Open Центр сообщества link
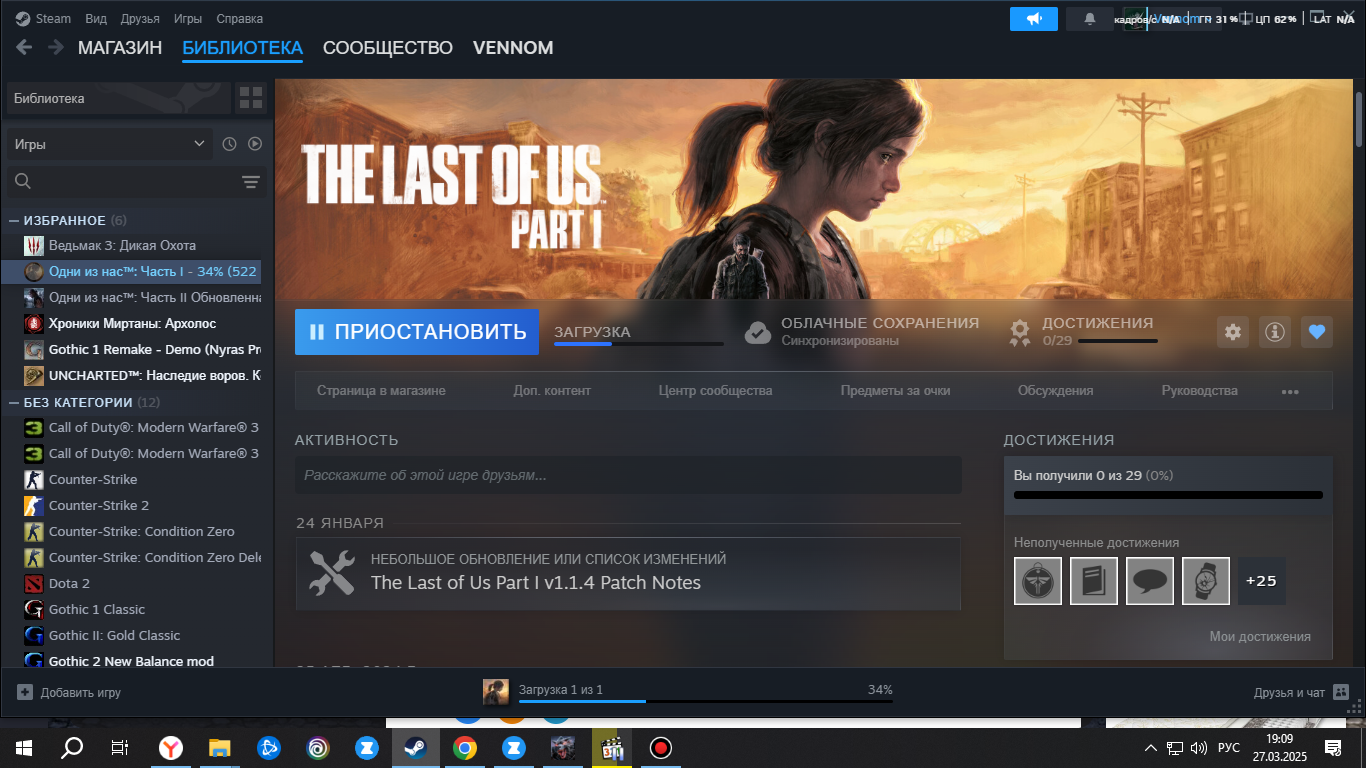This screenshot has width=1366, height=768. click(716, 391)
